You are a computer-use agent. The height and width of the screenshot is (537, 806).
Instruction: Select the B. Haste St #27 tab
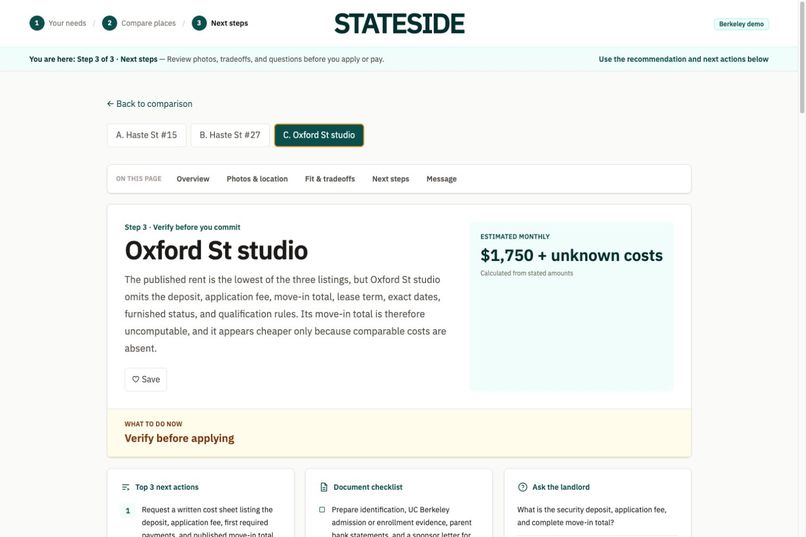click(230, 135)
